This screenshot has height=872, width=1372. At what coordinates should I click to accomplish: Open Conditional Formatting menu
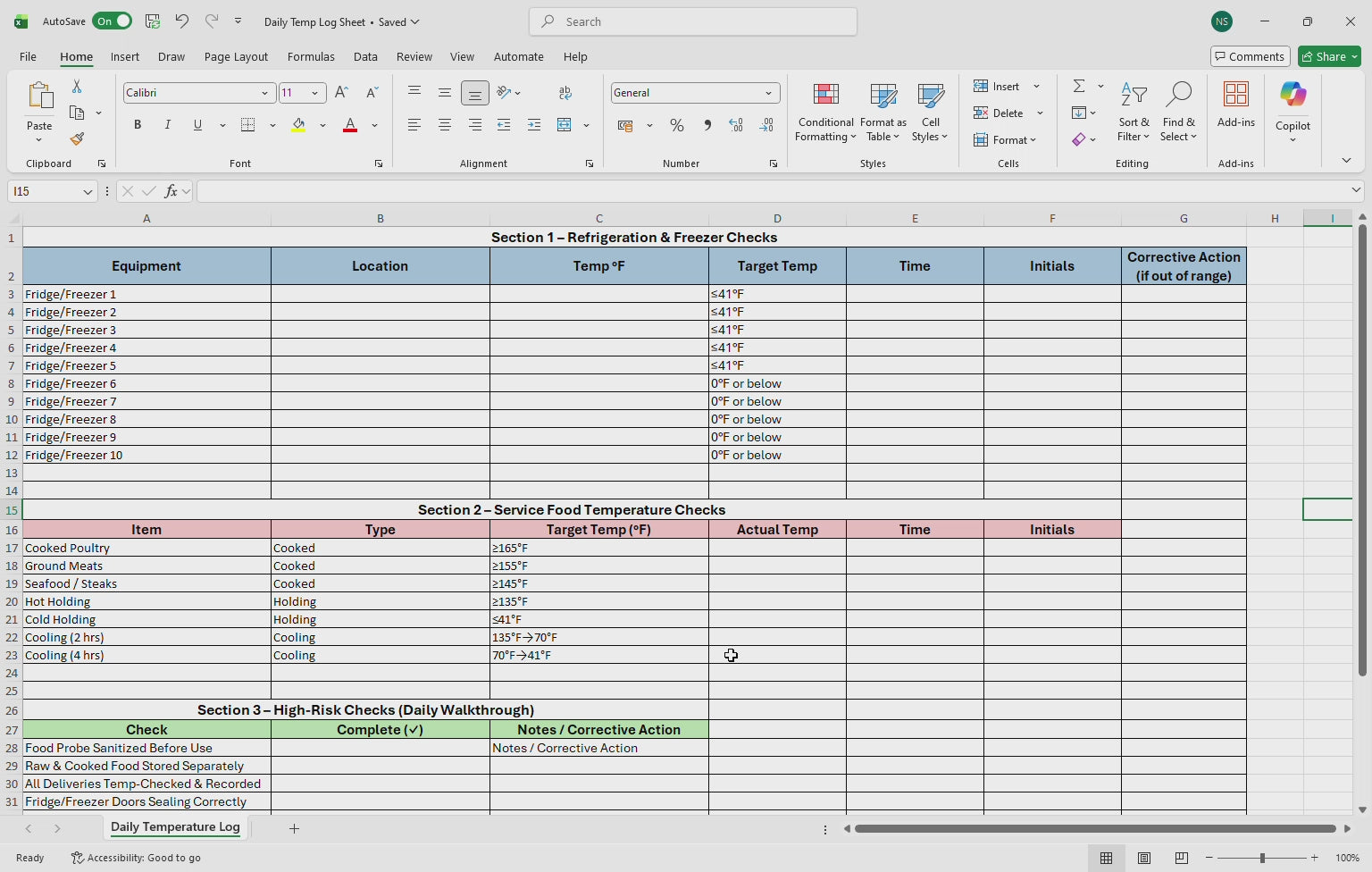[825, 113]
